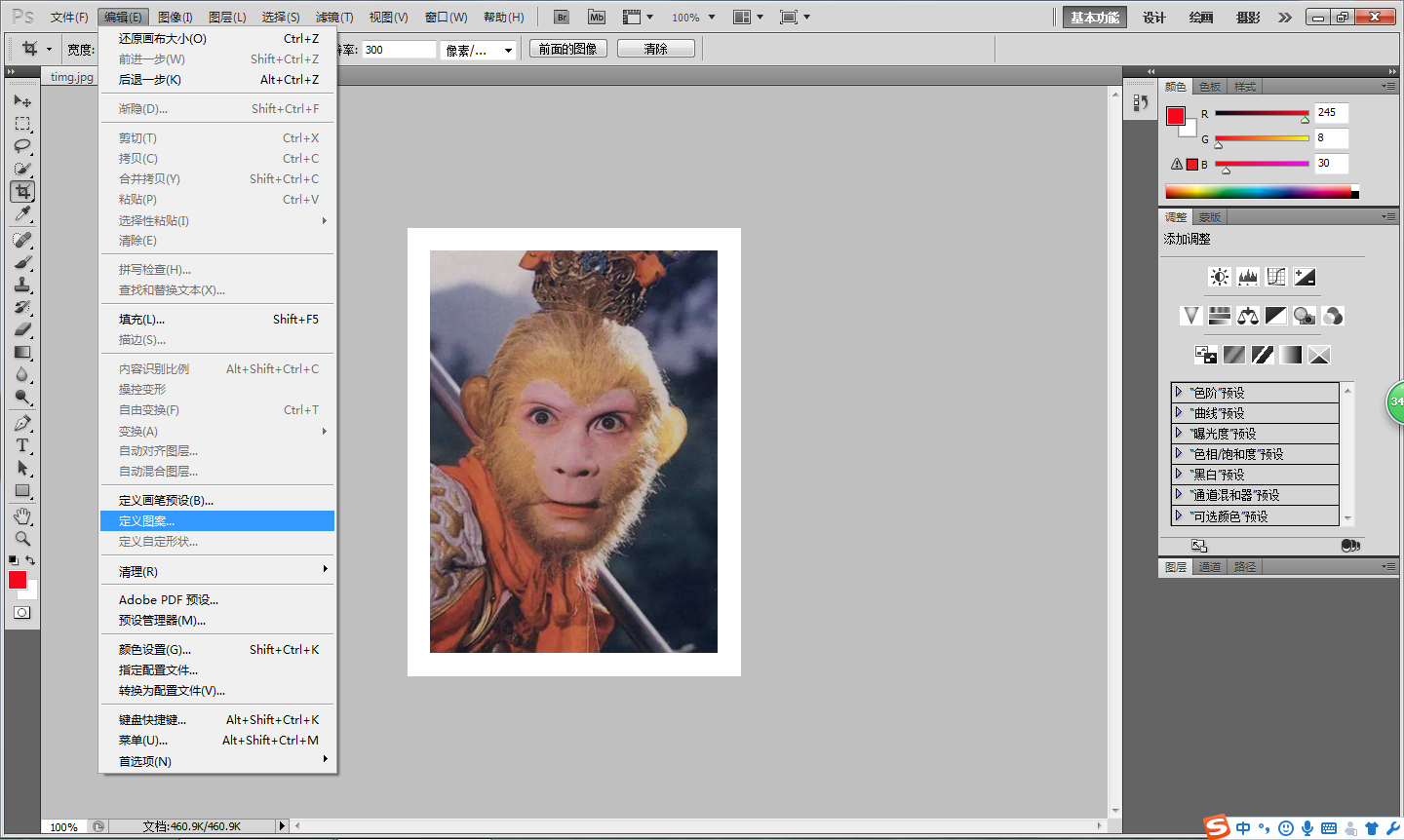Select the Pen tool
Screen dimensions: 1404x840
[22, 423]
